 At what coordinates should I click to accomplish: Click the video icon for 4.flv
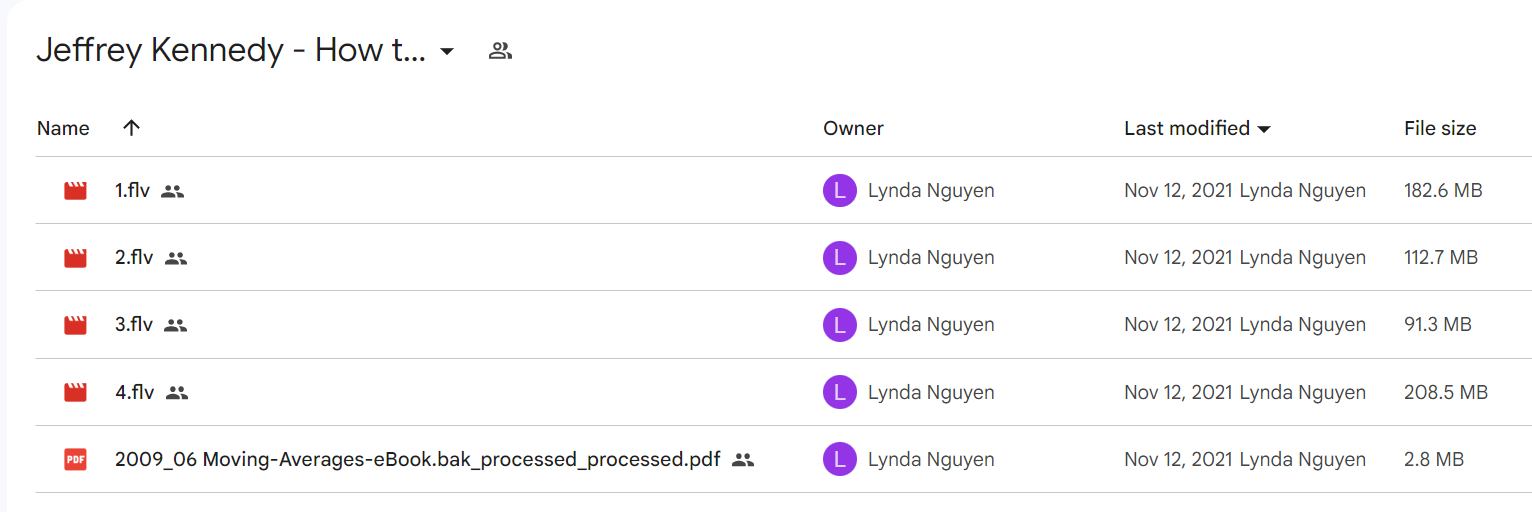[x=75, y=392]
